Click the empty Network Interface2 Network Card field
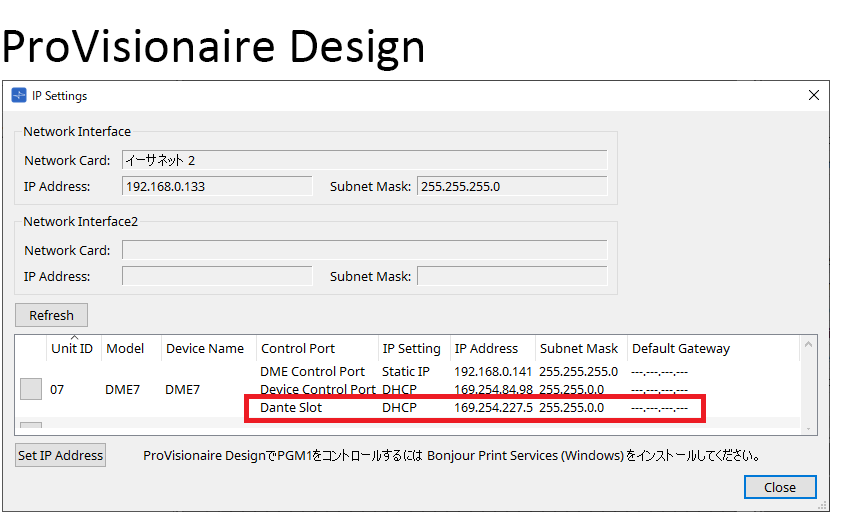This screenshot has height=515, width=847. point(364,250)
